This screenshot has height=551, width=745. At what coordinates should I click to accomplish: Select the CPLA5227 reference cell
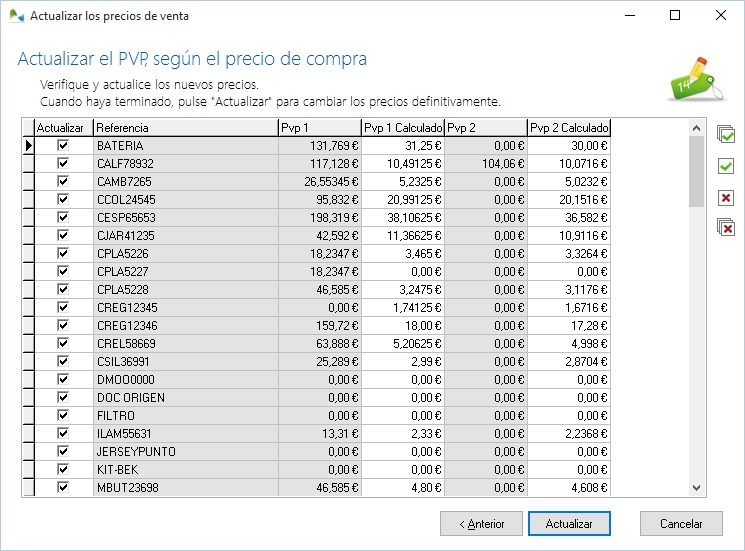[x=186, y=272]
